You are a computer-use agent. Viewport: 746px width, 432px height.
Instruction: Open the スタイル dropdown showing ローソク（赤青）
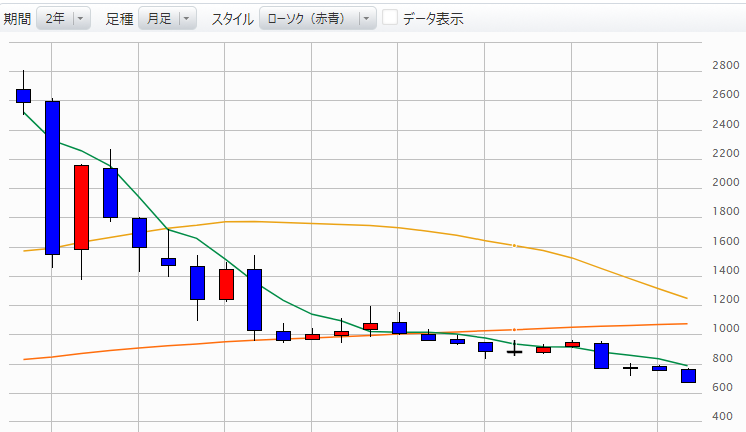[317, 19]
